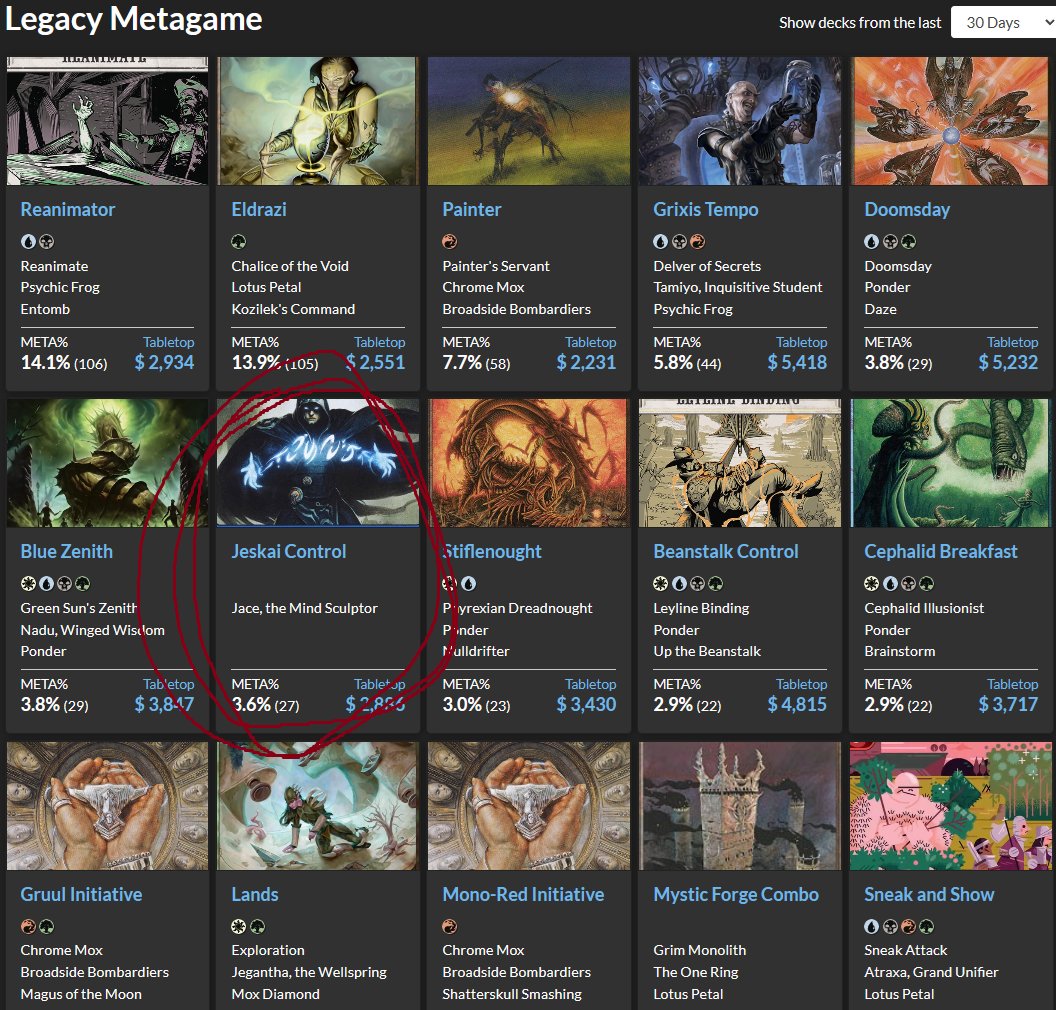
Task: Click the Mono-Red Initiative card art thumbnail
Action: click(x=529, y=806)
